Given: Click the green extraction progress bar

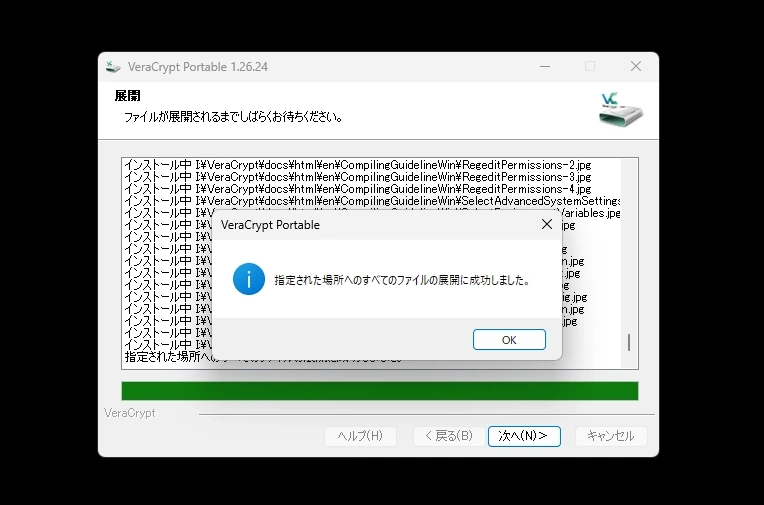Looking at the screenshot, I should (380, 391).
